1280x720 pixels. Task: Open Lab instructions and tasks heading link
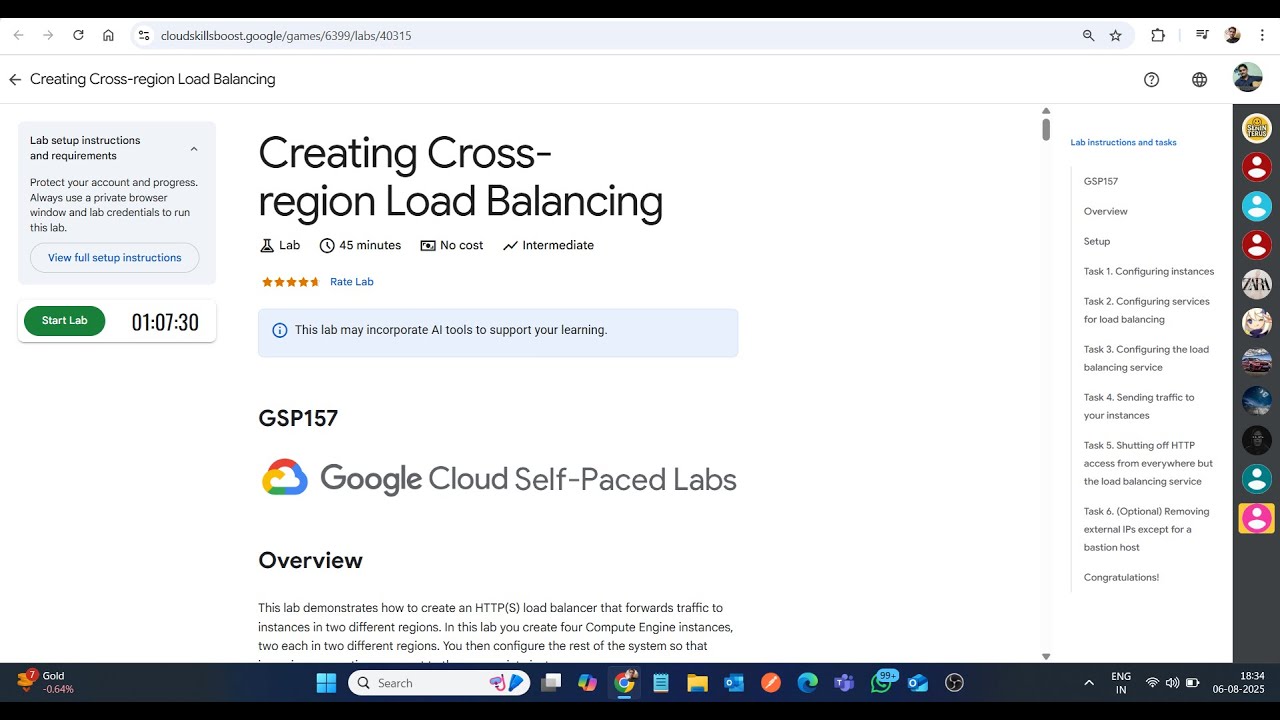pos(1123,143)
